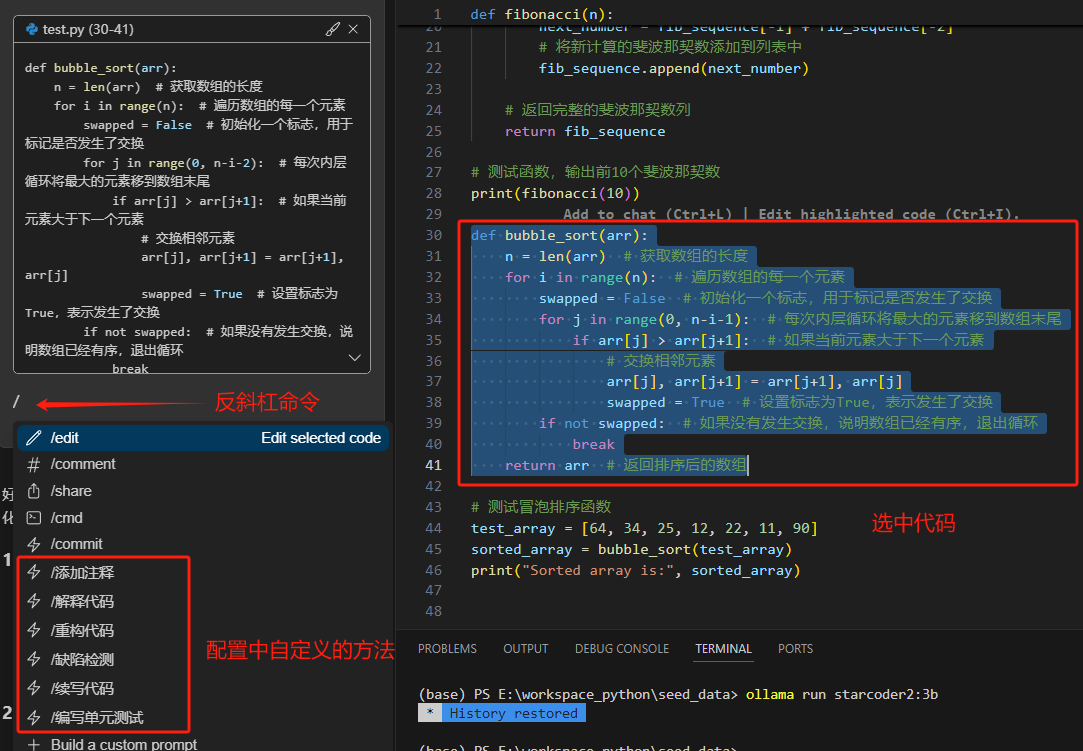This screenshot has height=751, width=1083.
Task: Open Build a custom prompt option
Action: coord(204,743)
